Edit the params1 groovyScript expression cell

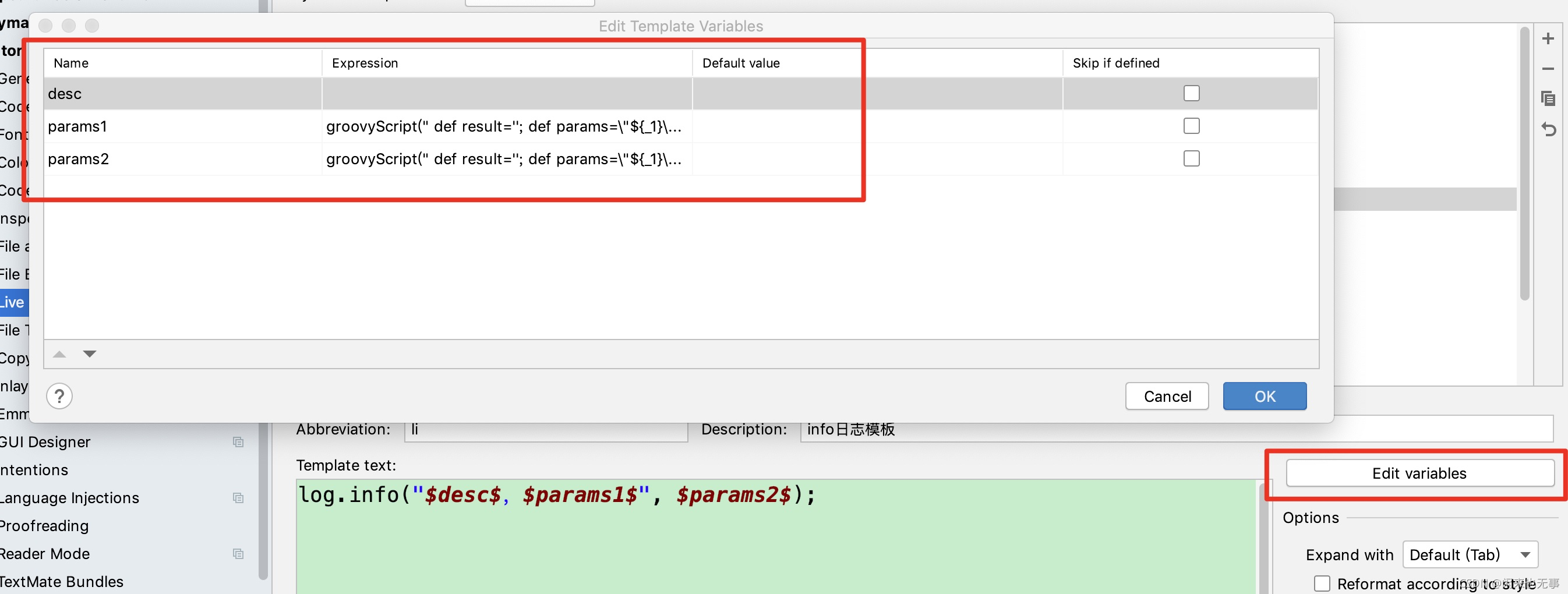click(x=506, y=126)
